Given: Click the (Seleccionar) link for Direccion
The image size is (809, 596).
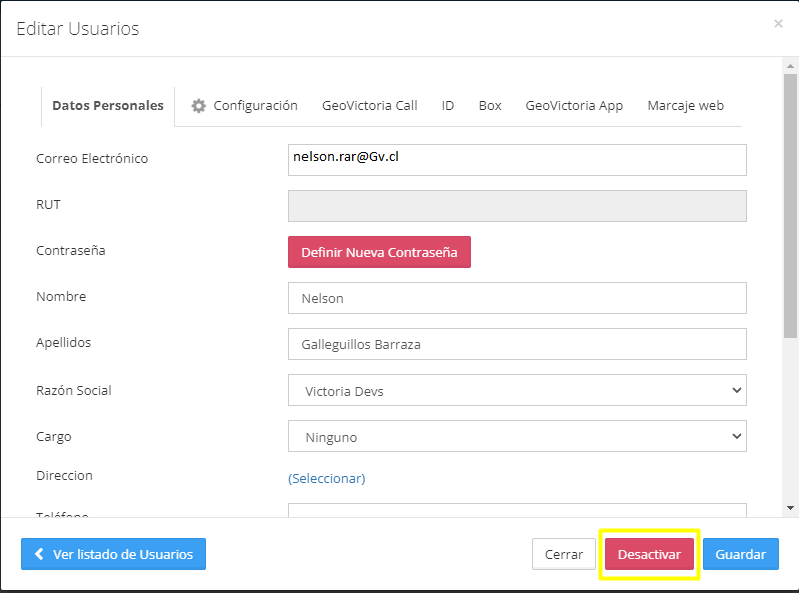Looking at the screenshot, I should (x=327, y=479).
